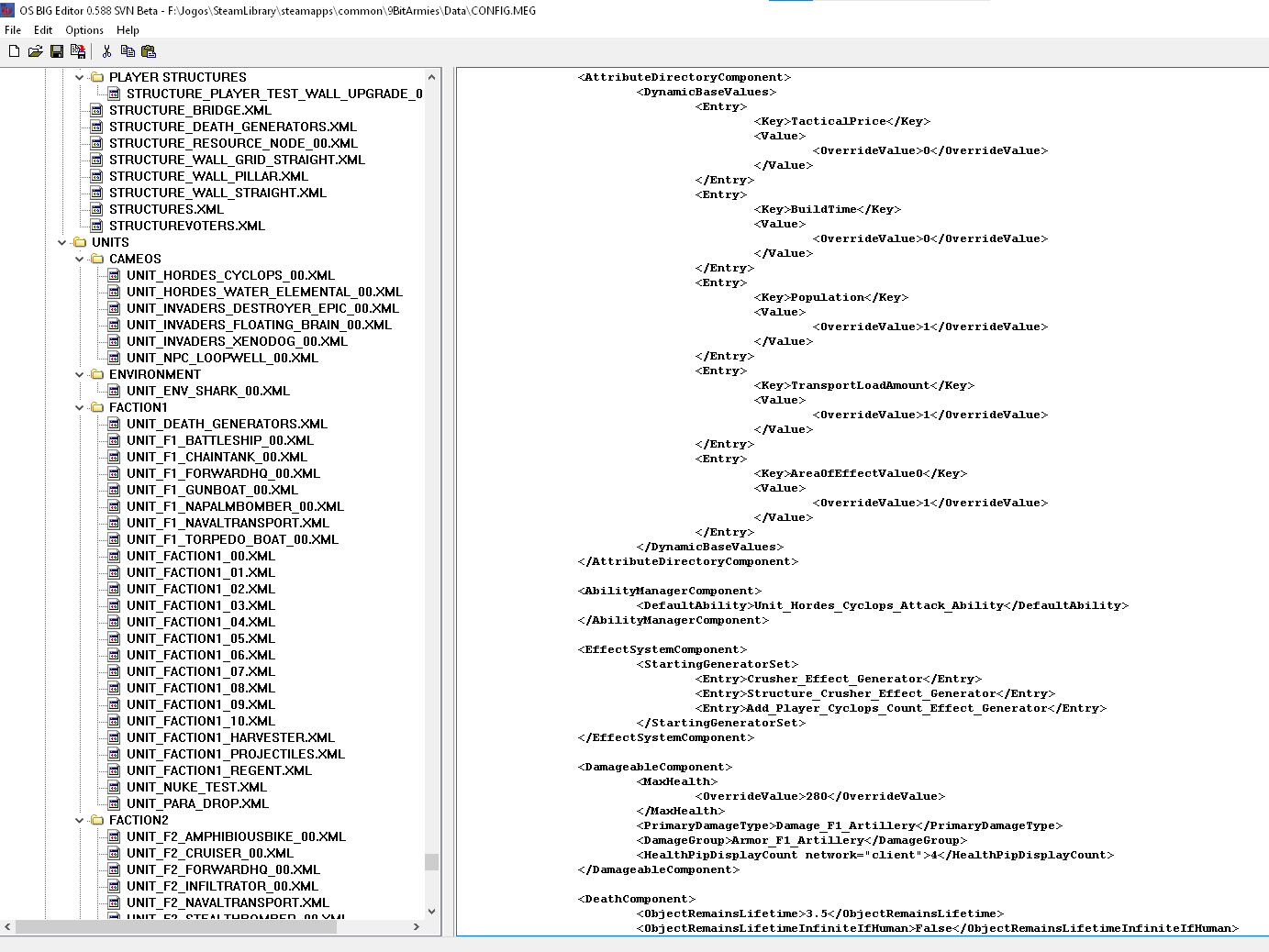1269x952 pixels.
Task: Click the FACTION2 folder icon
Action: tap(96, 820)
